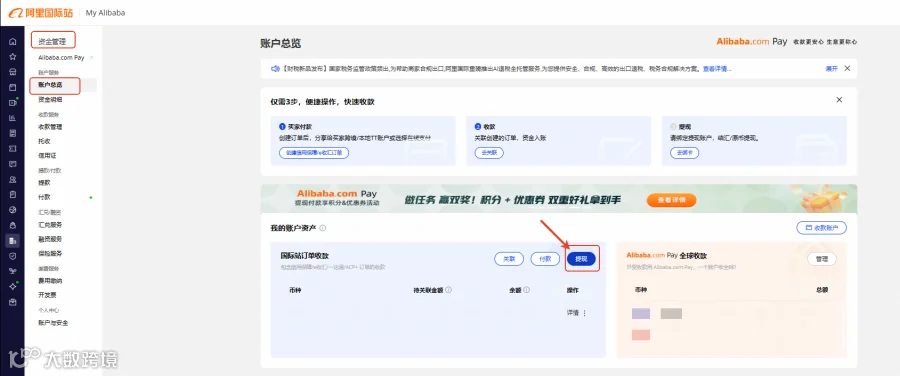Close the 3-step quick guide panel
Screen dimensions: 900x376
click(x=839, y=100)
